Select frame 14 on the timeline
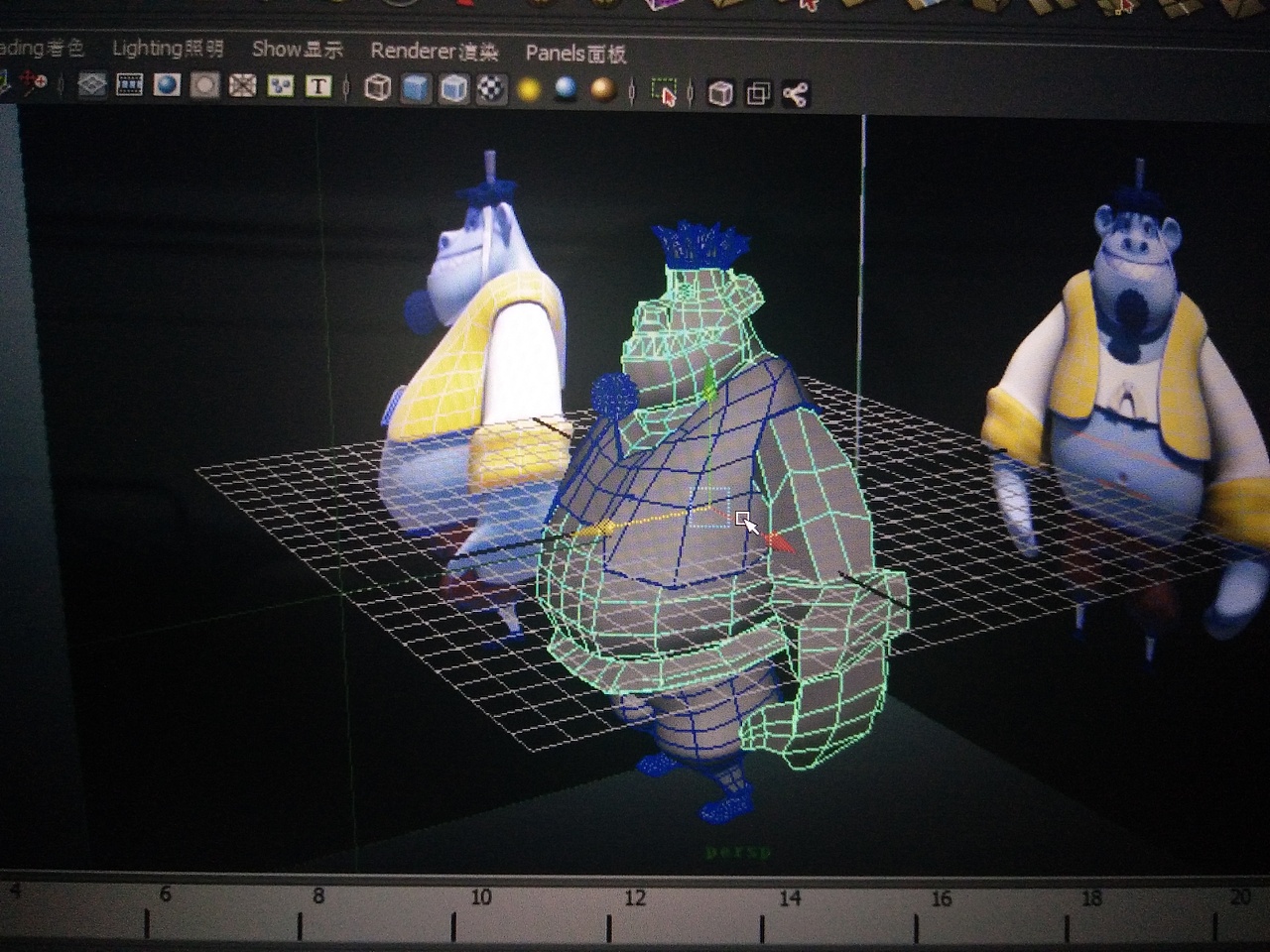The width and height of the screenshot is (1270, 952). pyautogui.click(x=790, y=898)
